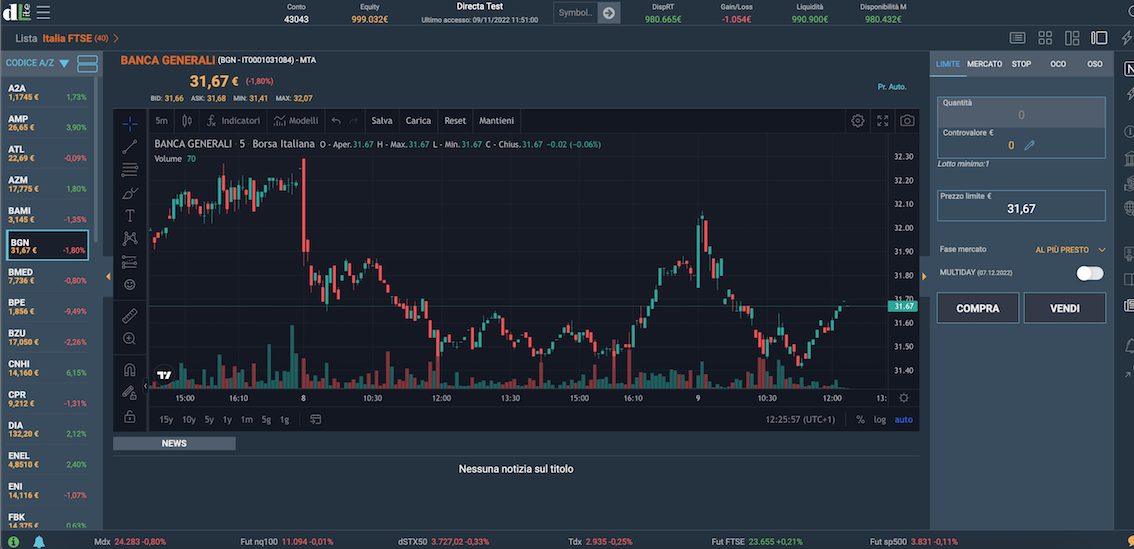Undo the last chart action

(x=336, y=121)
